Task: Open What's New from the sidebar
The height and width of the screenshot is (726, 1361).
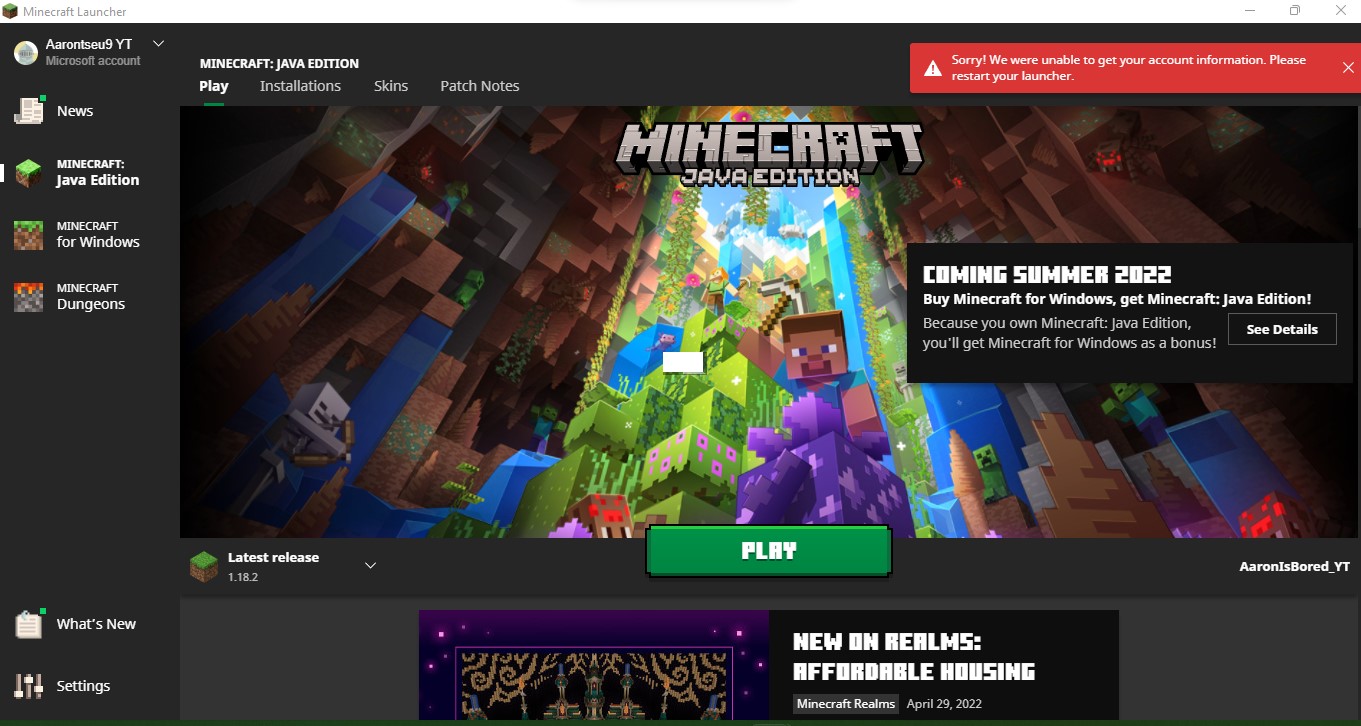Action: (96, 624)
